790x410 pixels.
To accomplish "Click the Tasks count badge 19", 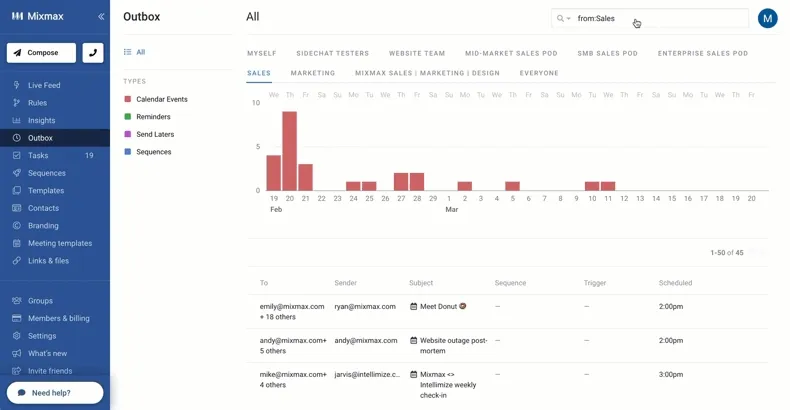I will pyautogui.click(x=89, y=155).
